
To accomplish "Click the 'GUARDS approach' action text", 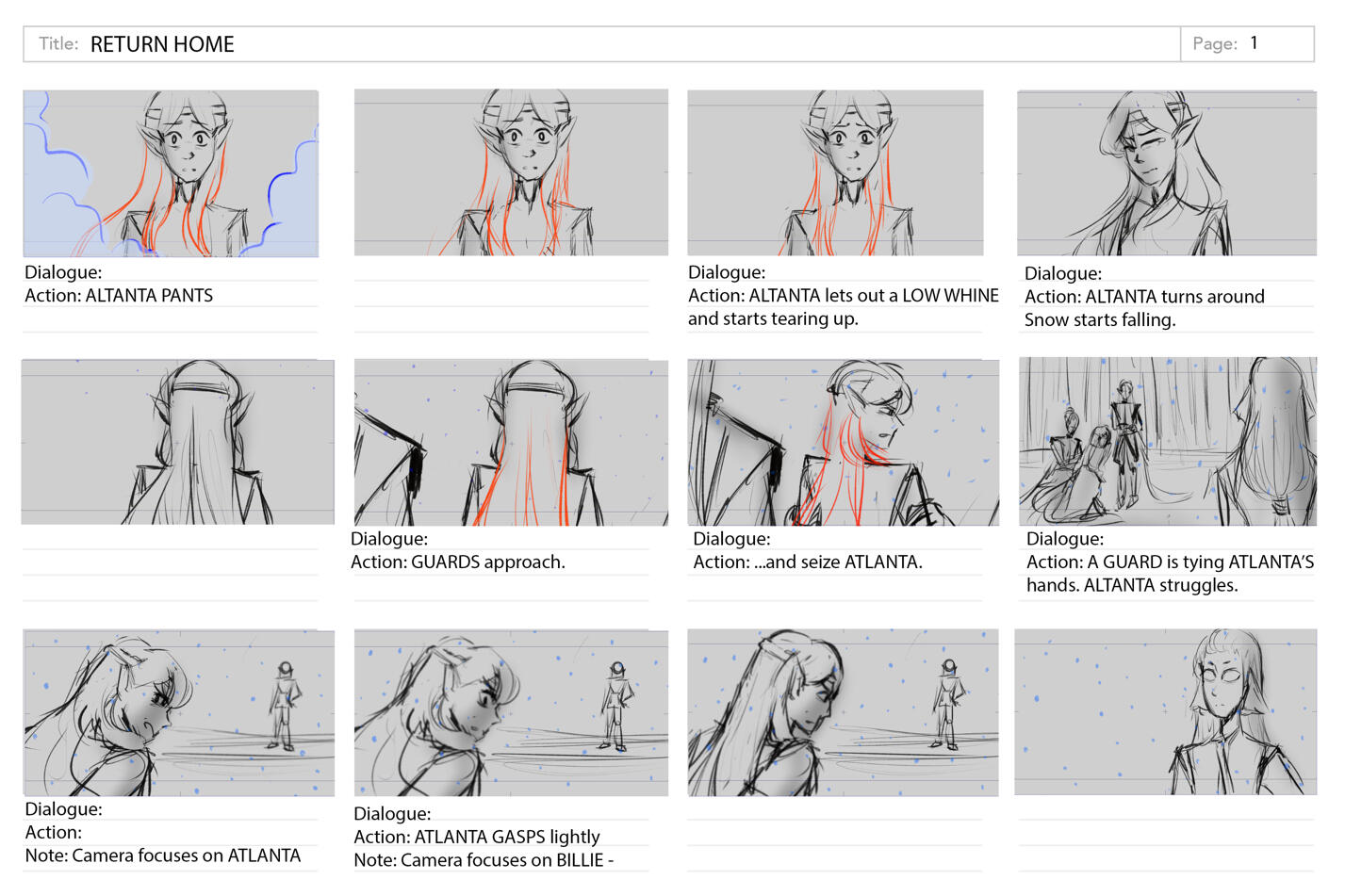I will (458, 562).
